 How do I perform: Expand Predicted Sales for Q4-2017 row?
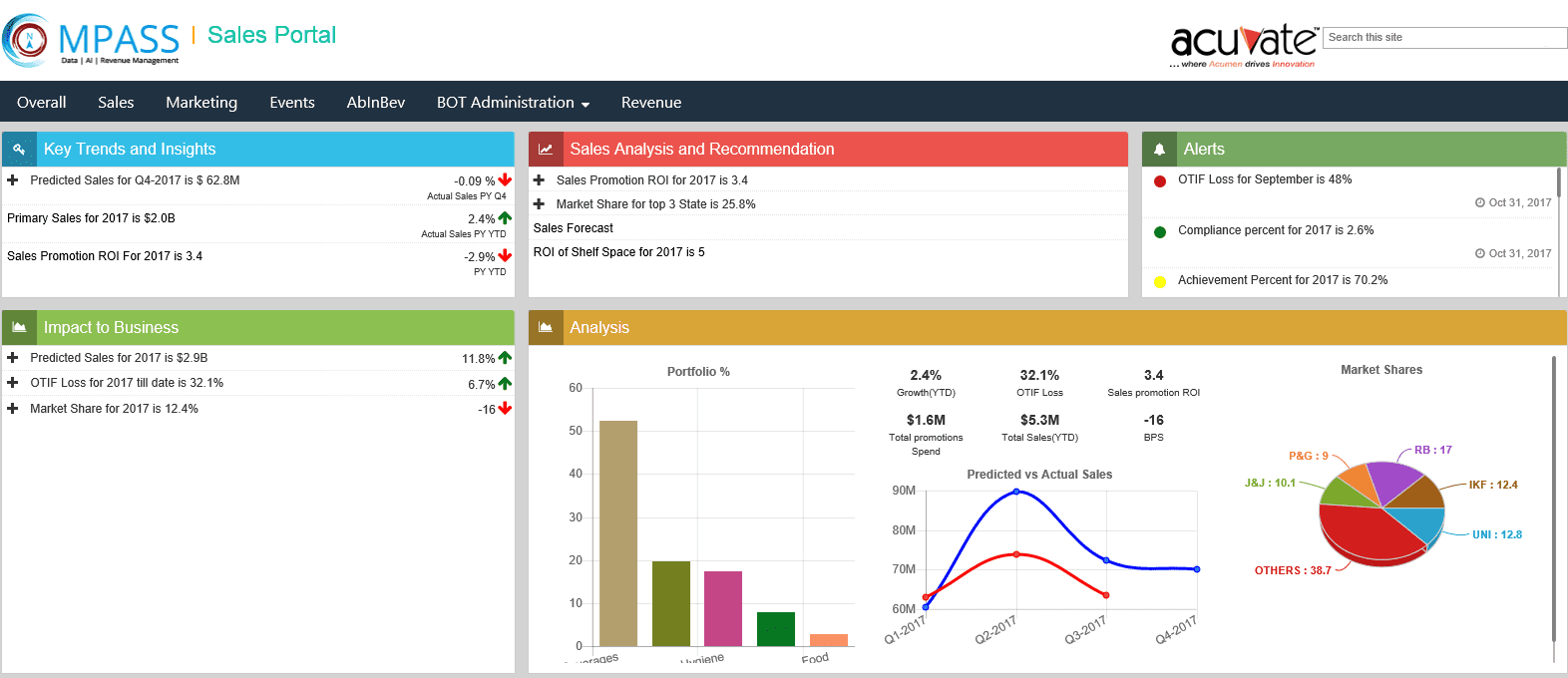click(x=13, y=180)
